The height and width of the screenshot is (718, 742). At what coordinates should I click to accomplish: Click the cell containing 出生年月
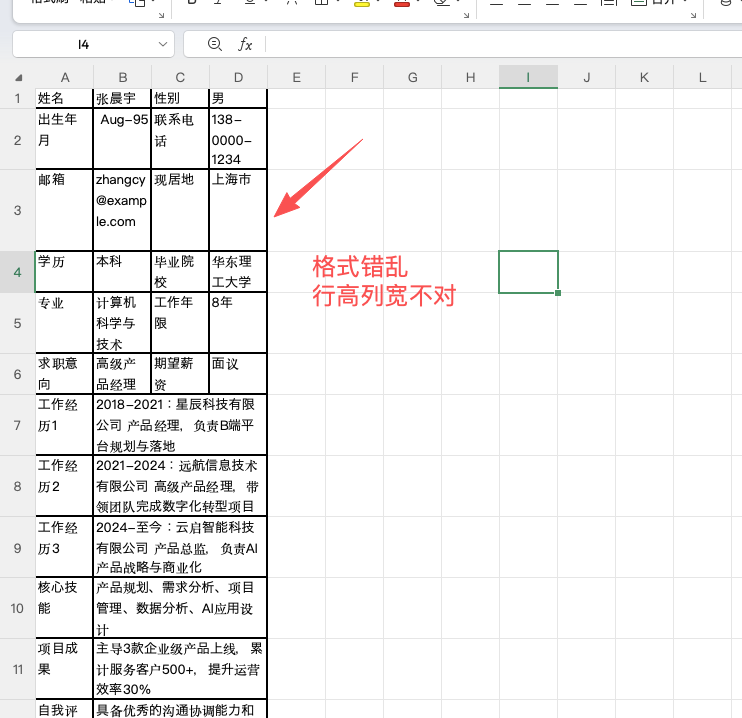point(64,139)
